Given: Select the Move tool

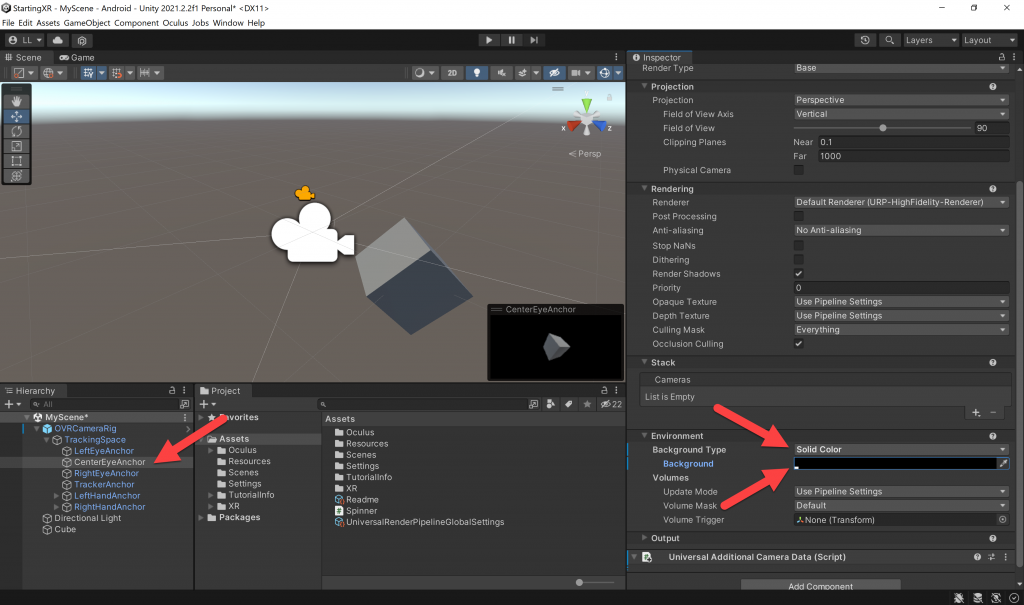Looking at the screenshot, I should point(16,116).
